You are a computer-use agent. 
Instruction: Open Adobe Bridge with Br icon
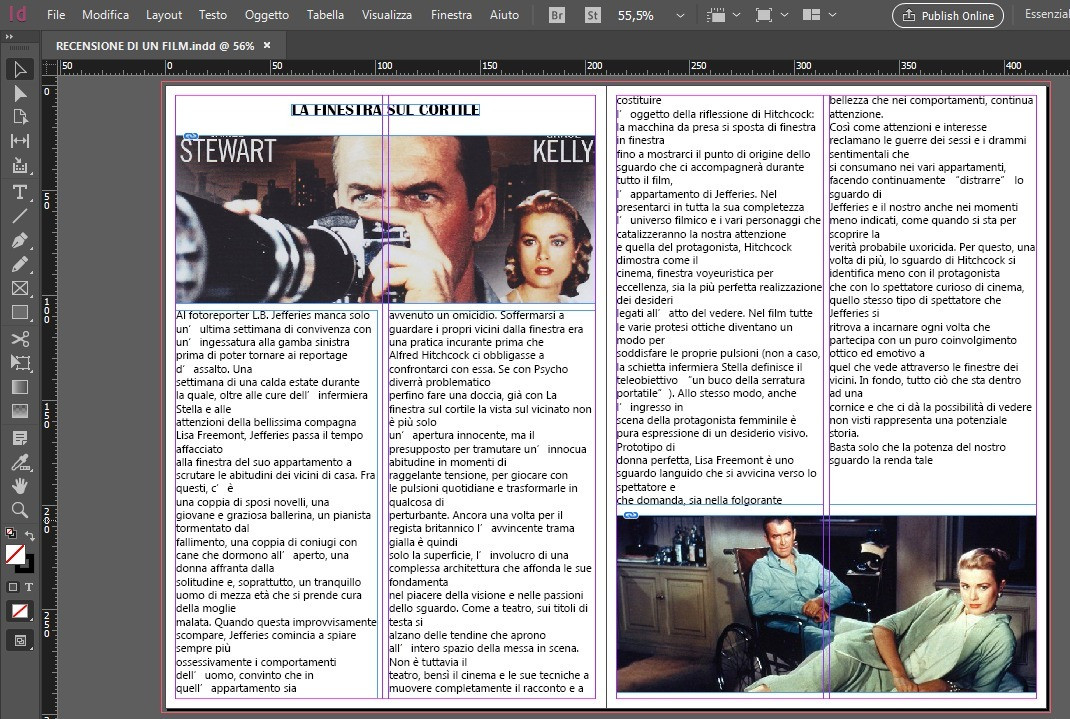[x=558, y=15]
